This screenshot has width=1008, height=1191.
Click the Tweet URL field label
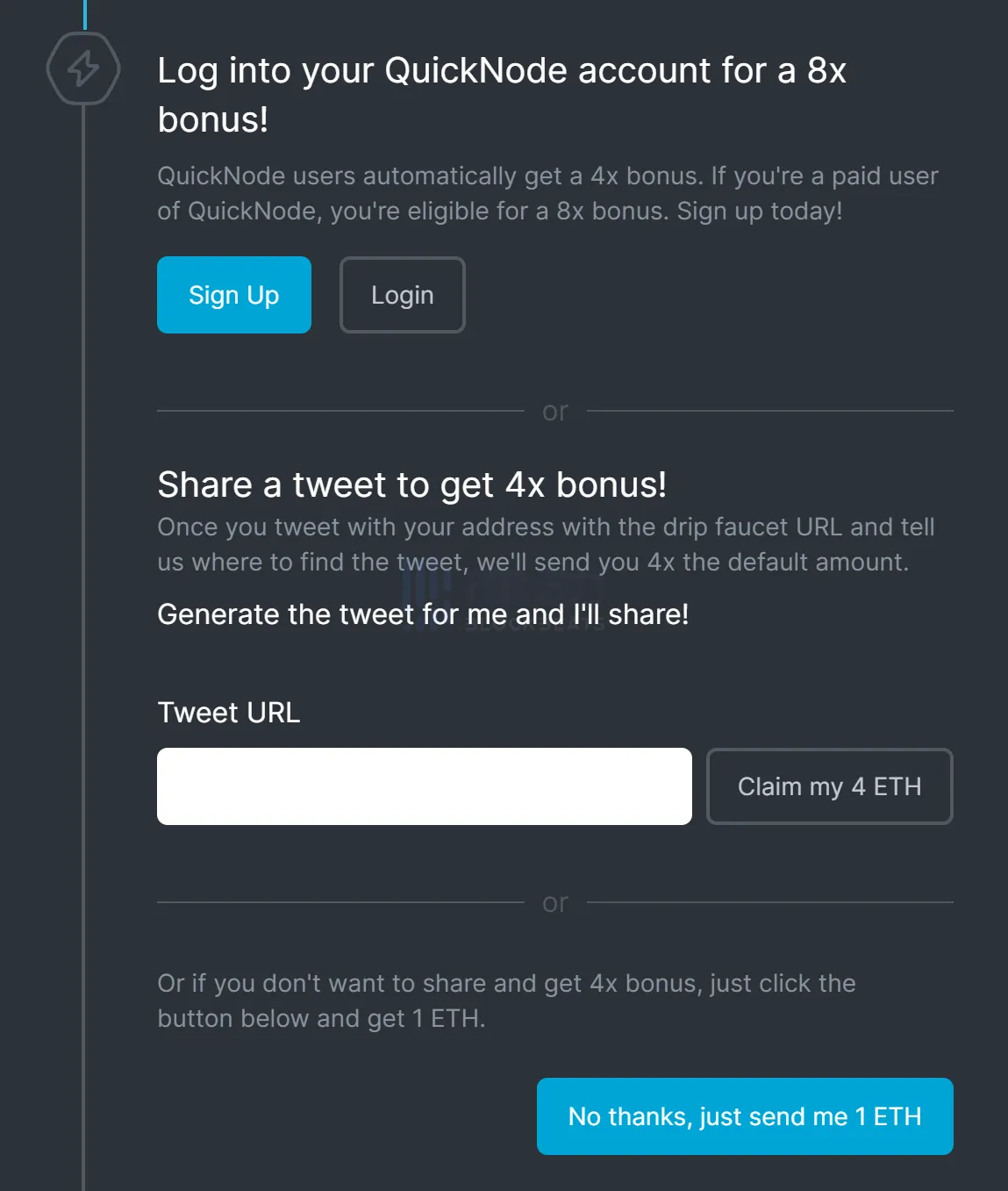(228, 713)
